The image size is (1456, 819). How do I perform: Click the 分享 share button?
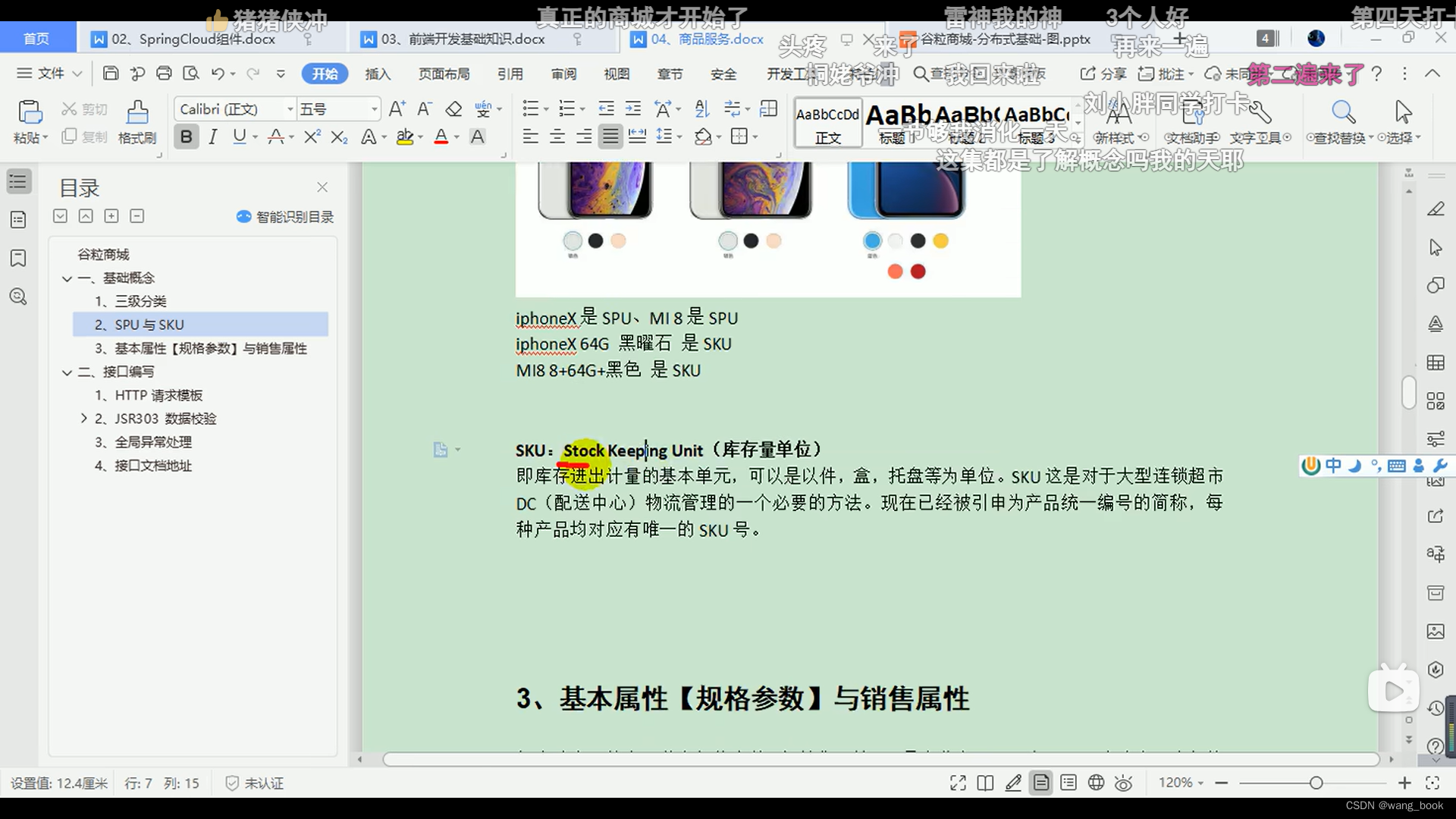pos(1103,74)
